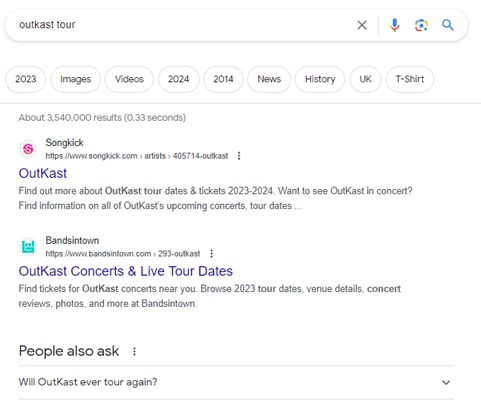The width and height of the screenshot is (481, 401).
Task: Select the Videos filter chip
Action: (x=129, y=79)
